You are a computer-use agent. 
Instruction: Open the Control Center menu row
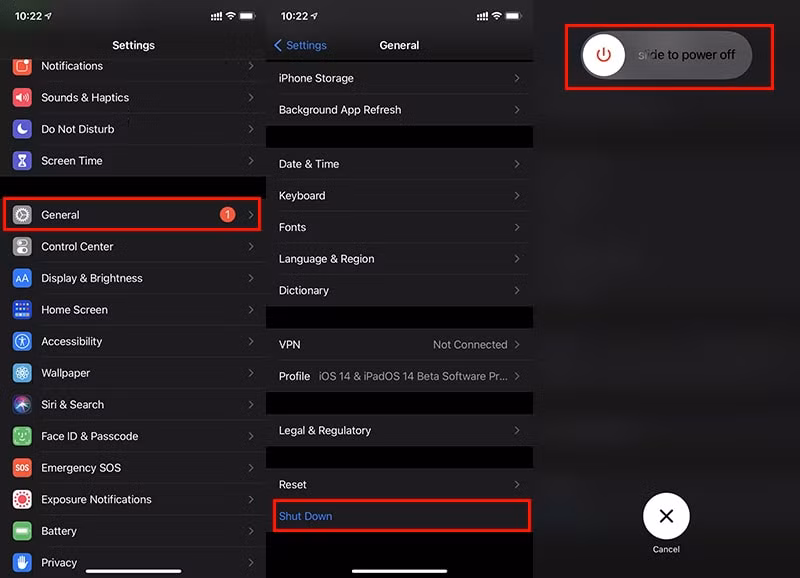pyautogui.click(x=133, y=246)
